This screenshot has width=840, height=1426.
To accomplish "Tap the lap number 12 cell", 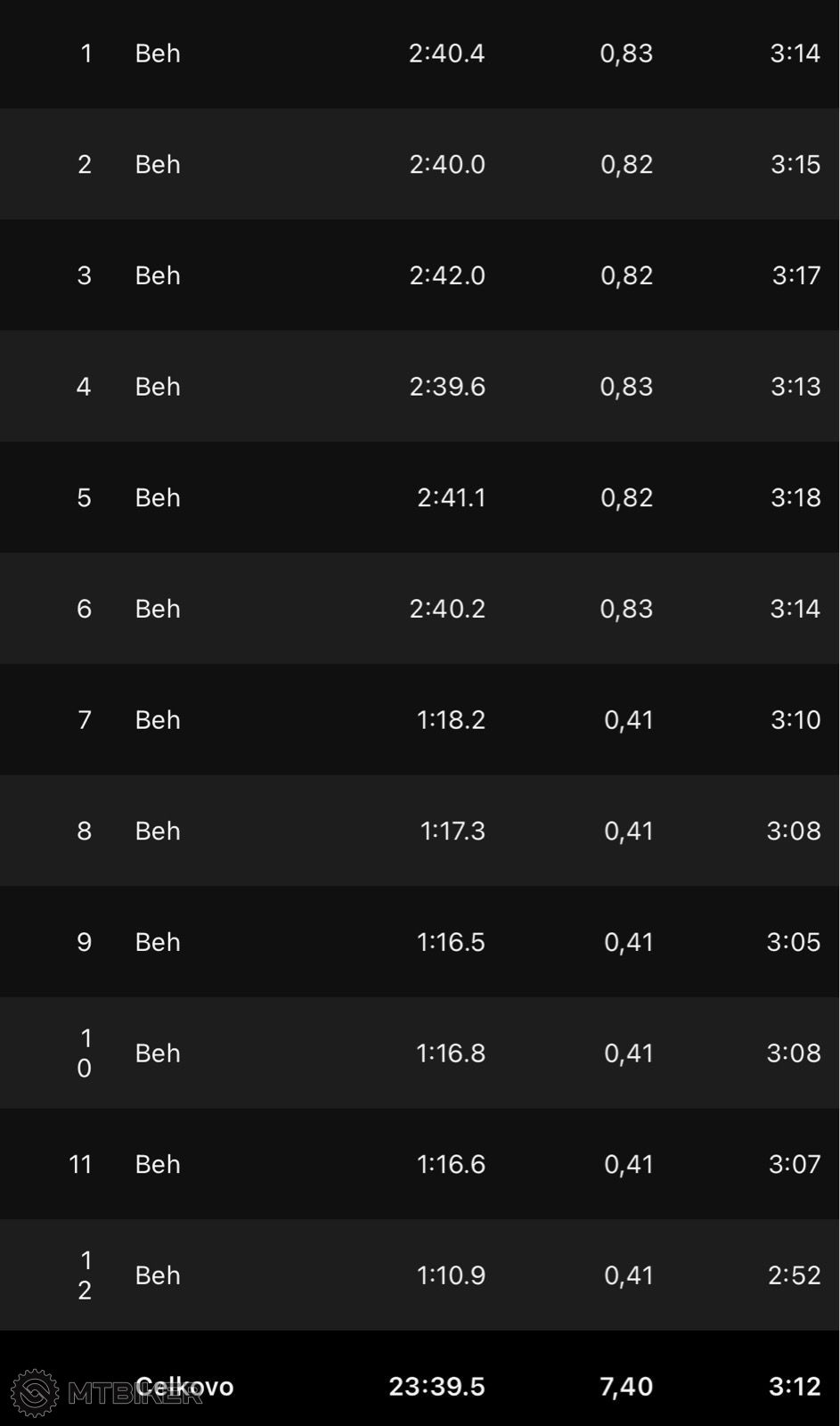I will point(85,1275).
